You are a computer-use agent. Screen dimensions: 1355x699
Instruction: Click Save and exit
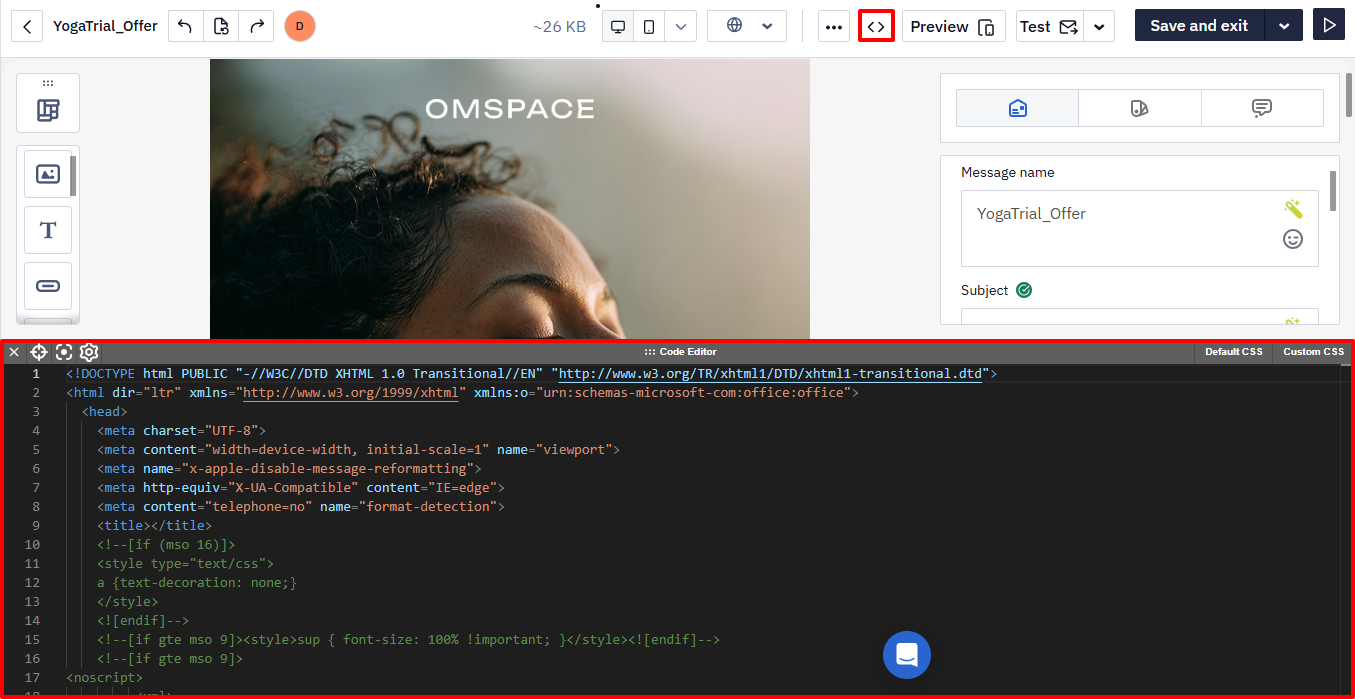[1199, 26]
